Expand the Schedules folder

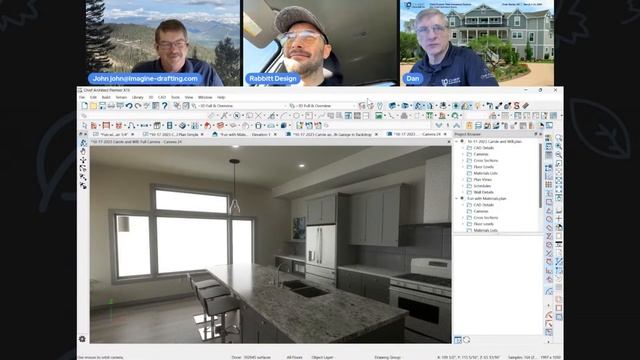tap(463, 186)
